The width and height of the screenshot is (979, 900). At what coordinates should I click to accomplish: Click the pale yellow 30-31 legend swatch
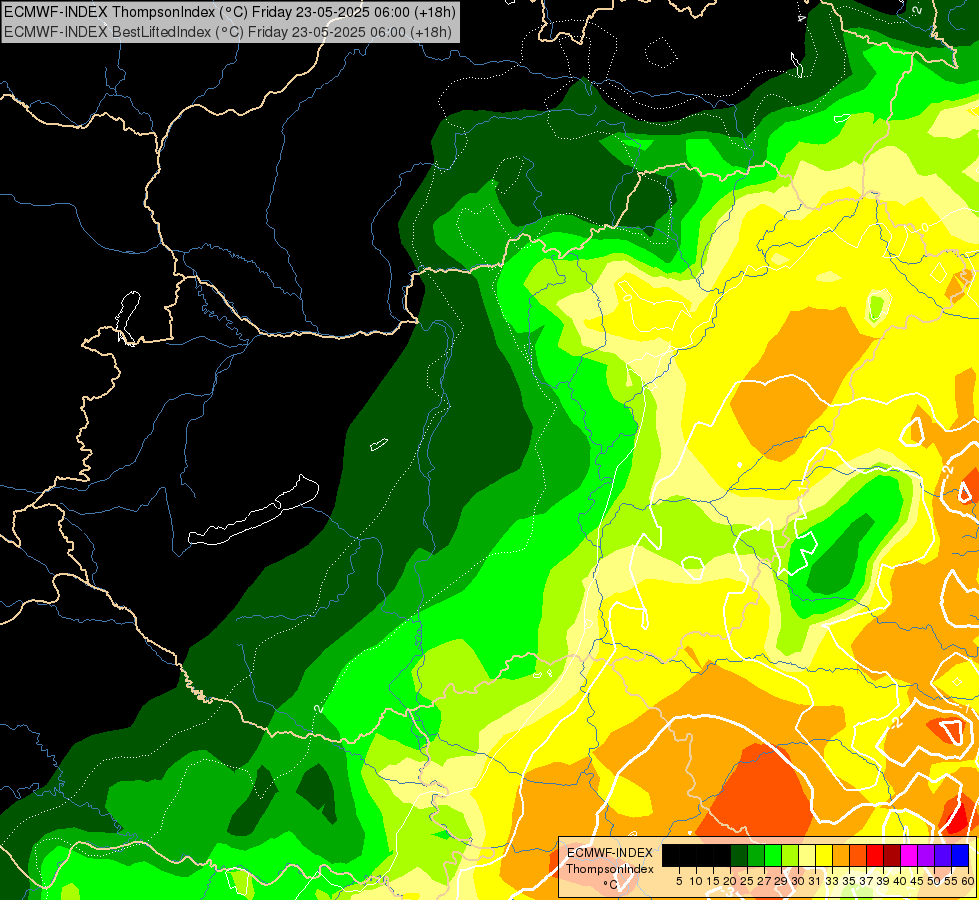point(807,855)
